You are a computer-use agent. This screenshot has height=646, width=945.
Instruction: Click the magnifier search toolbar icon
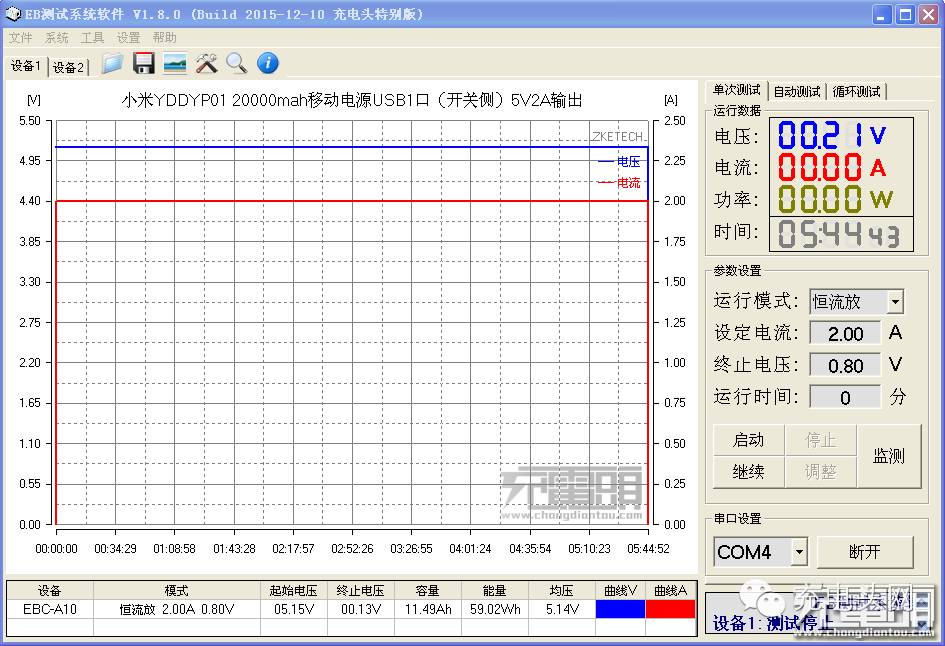click(237, 63)
